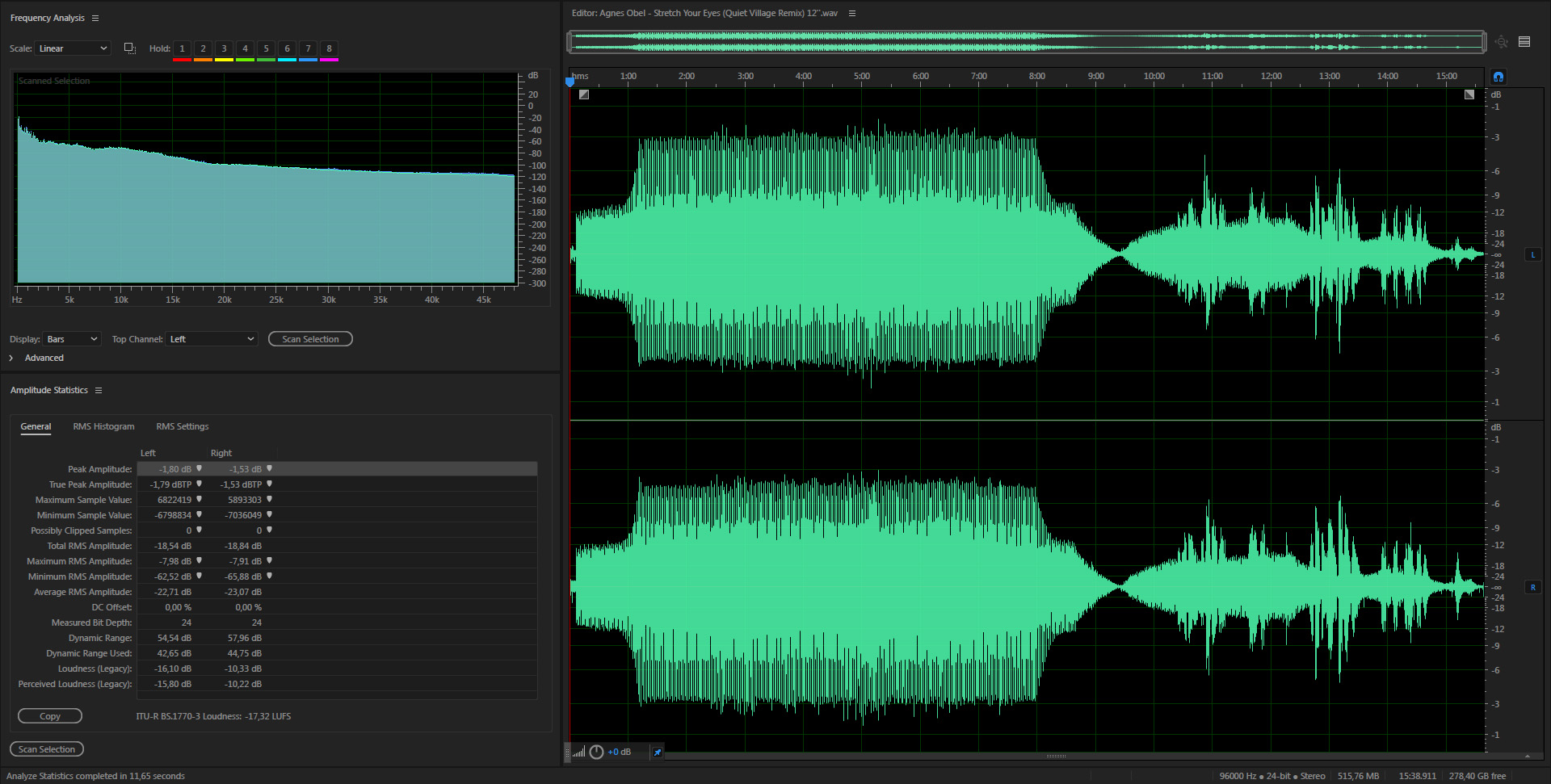
Task: Click the '278,40 GB free' status entry
Action: [1477, 776]
